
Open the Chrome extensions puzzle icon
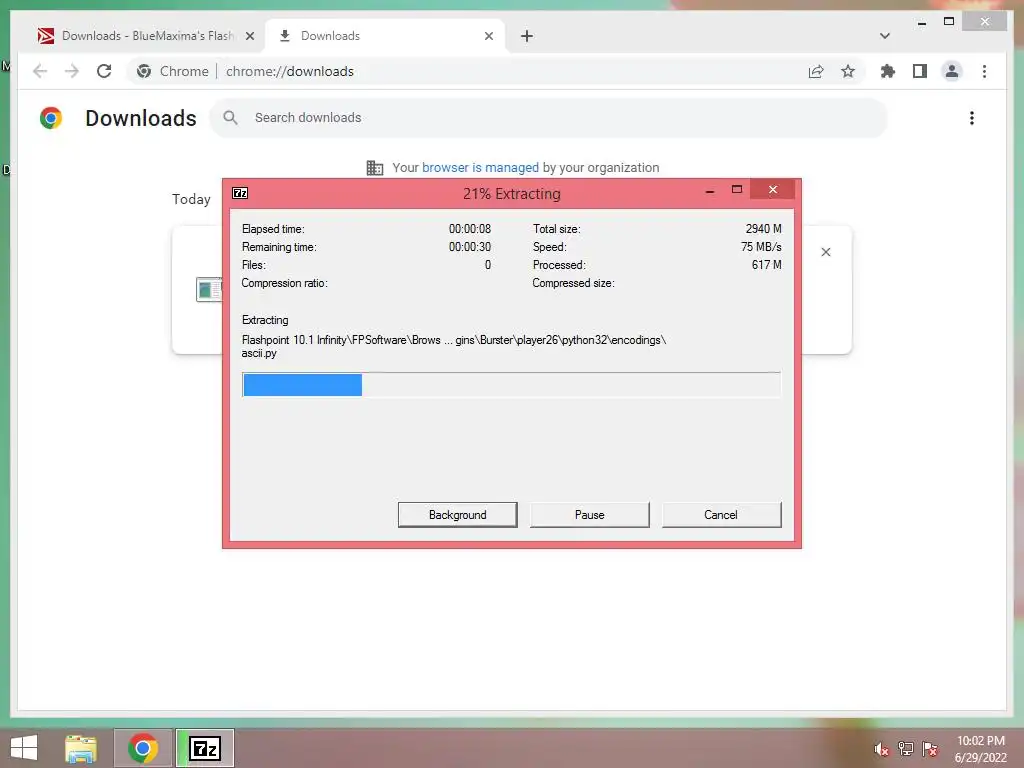[888, 71]
